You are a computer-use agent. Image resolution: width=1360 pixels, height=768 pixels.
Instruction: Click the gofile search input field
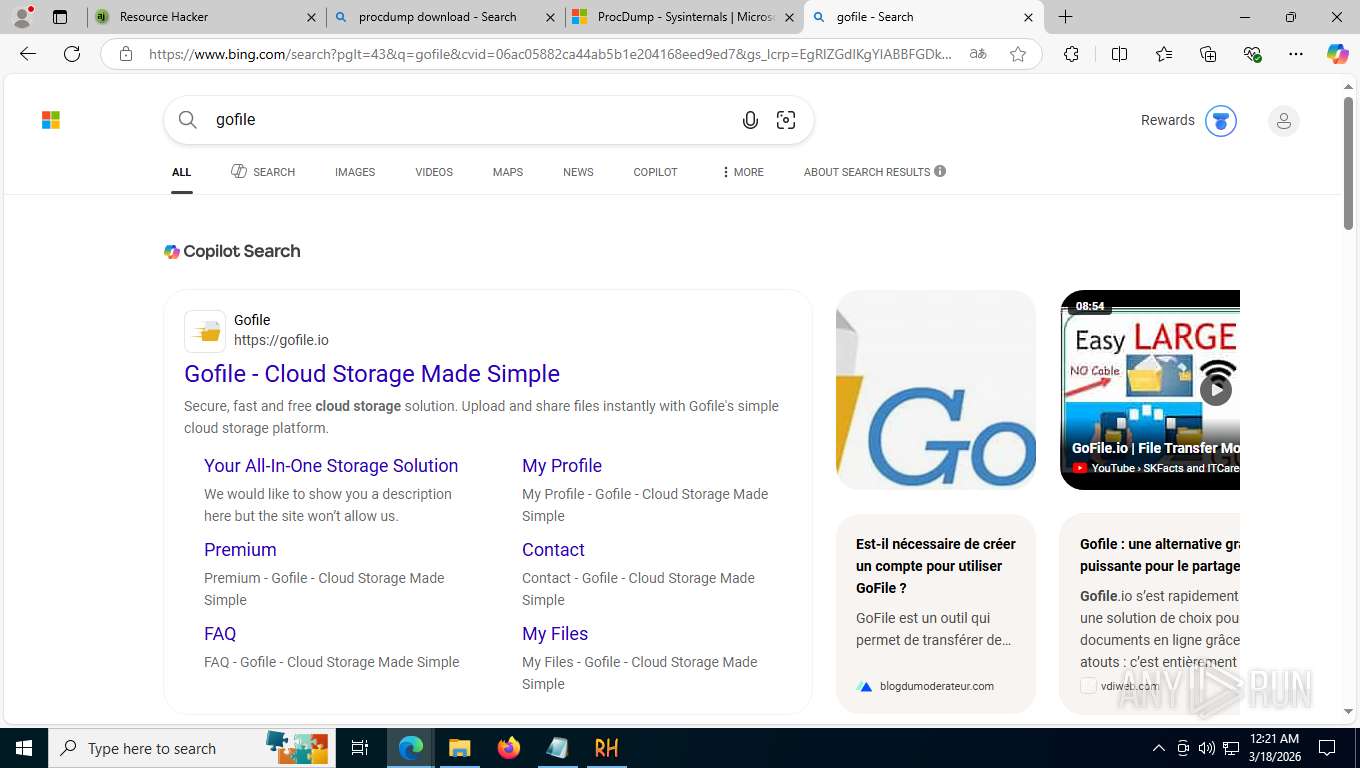[470, 120]
